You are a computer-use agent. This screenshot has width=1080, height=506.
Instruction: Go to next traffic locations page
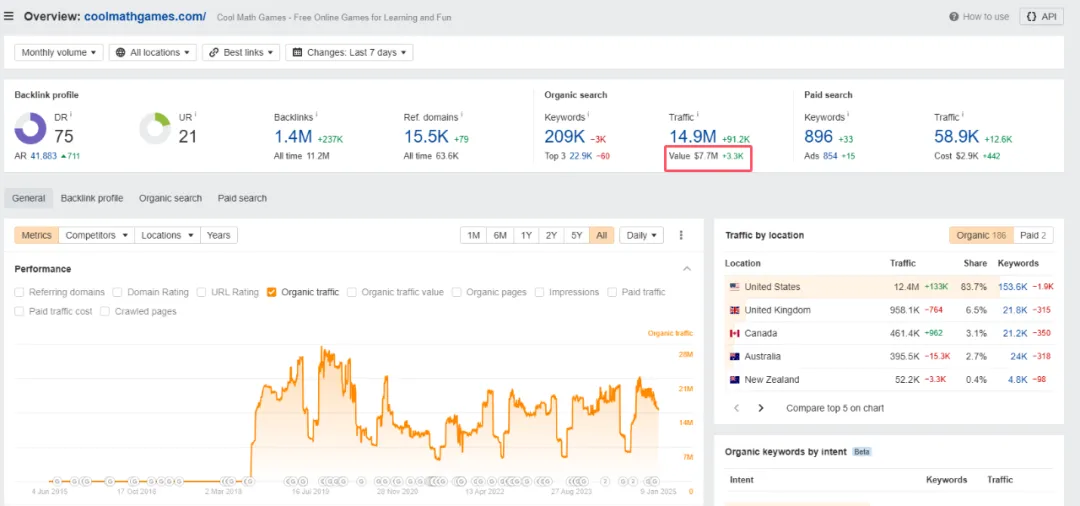coord(761,408)
